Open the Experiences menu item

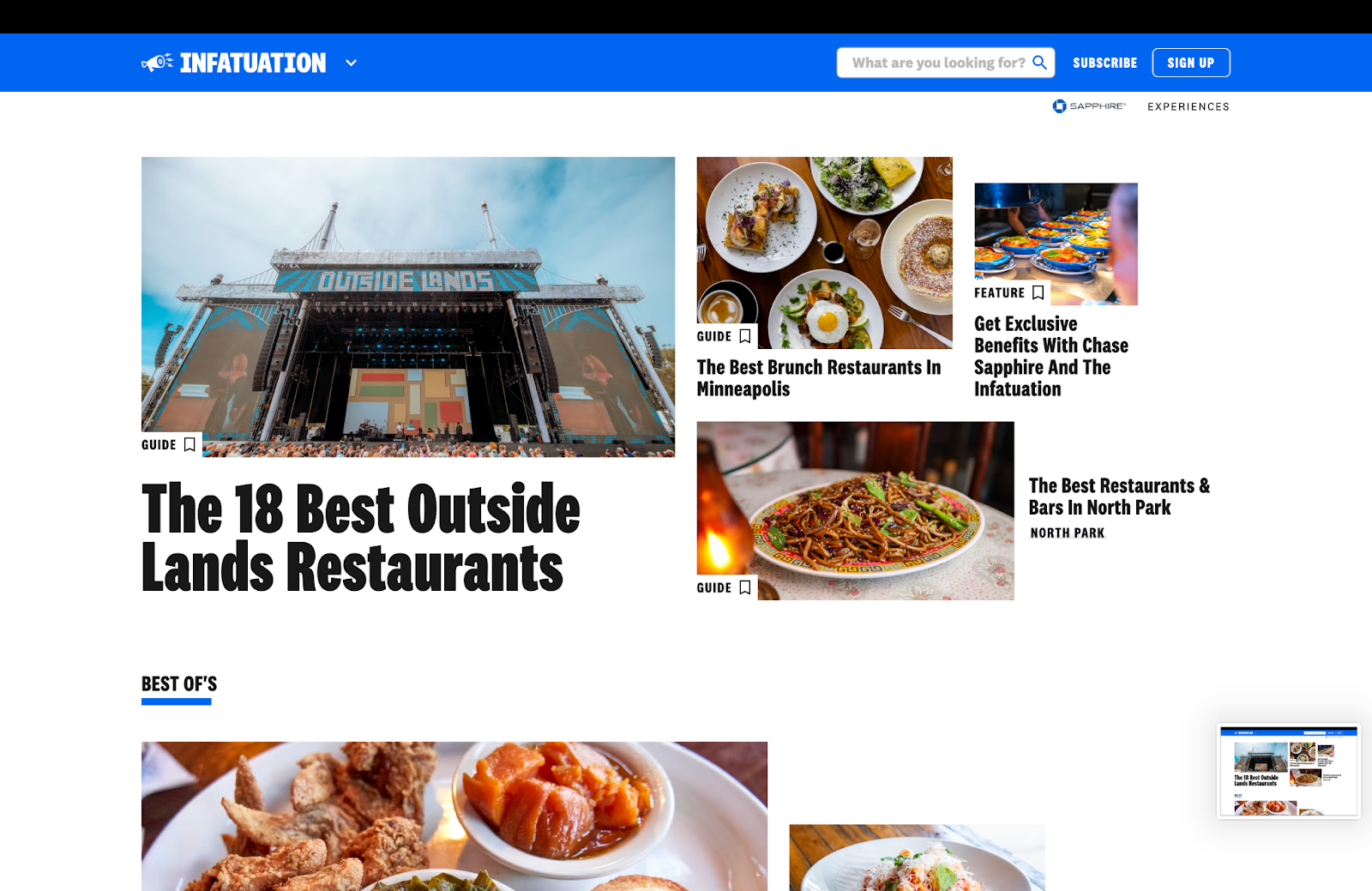coord(1188,106)
